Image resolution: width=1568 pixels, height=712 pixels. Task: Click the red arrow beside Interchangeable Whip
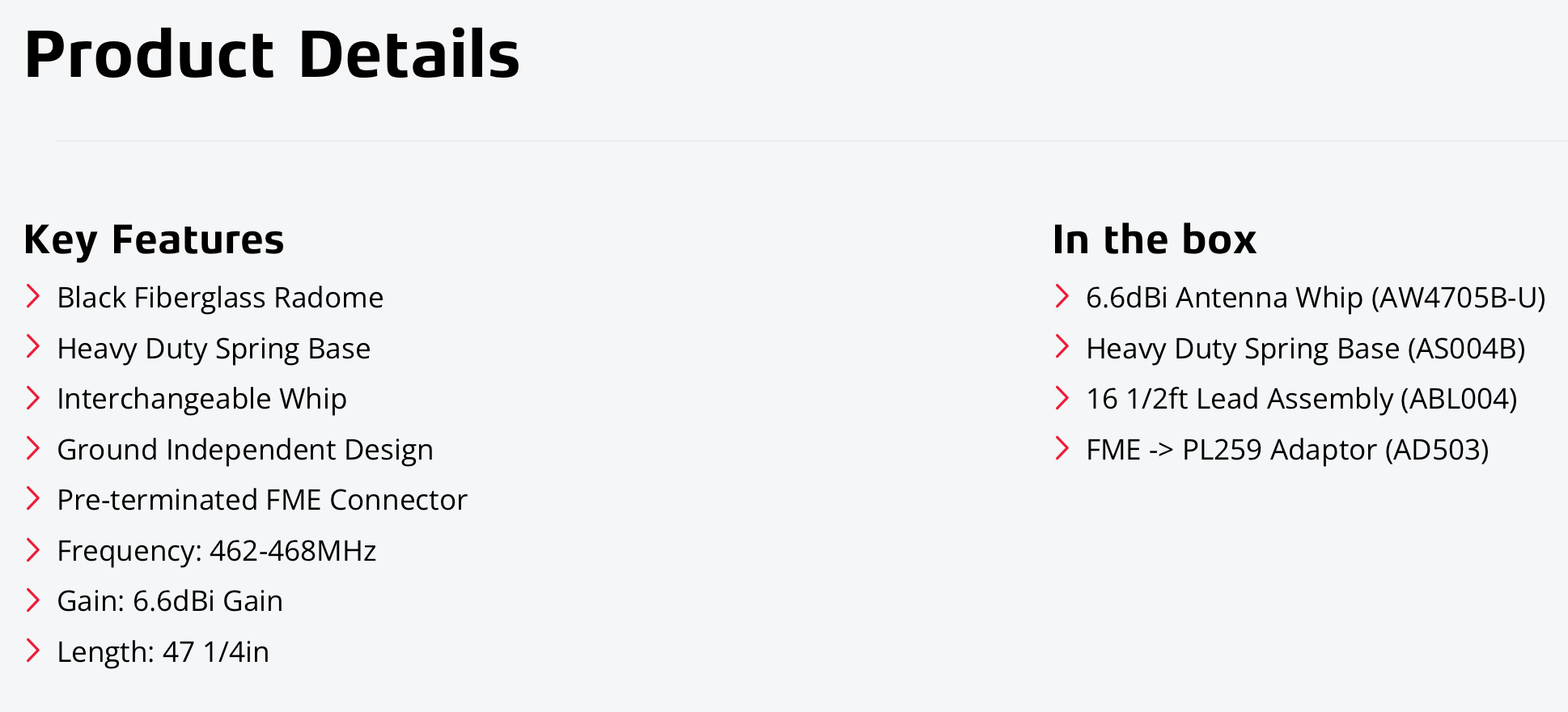[x=33, y=397]
